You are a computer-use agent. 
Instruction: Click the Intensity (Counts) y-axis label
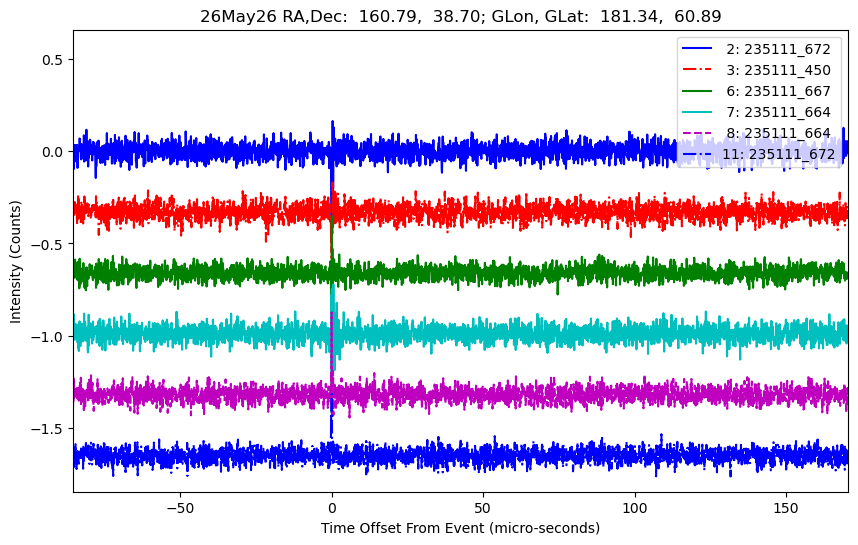(x=15, y=262)
